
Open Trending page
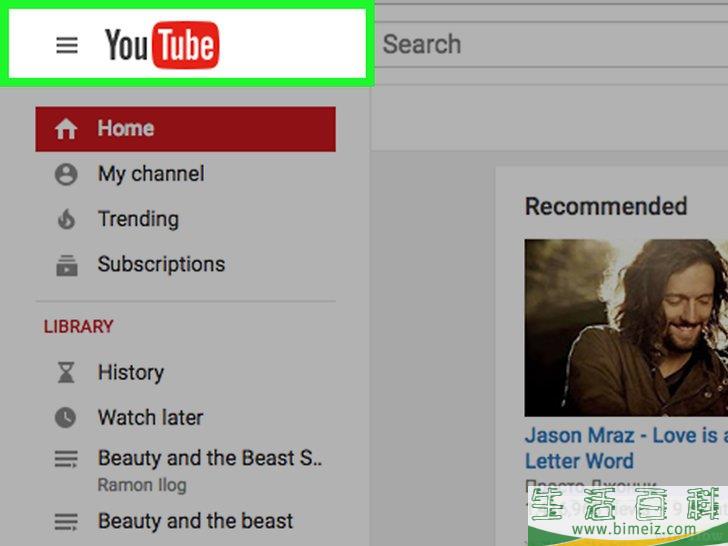(x=138, y=219)
